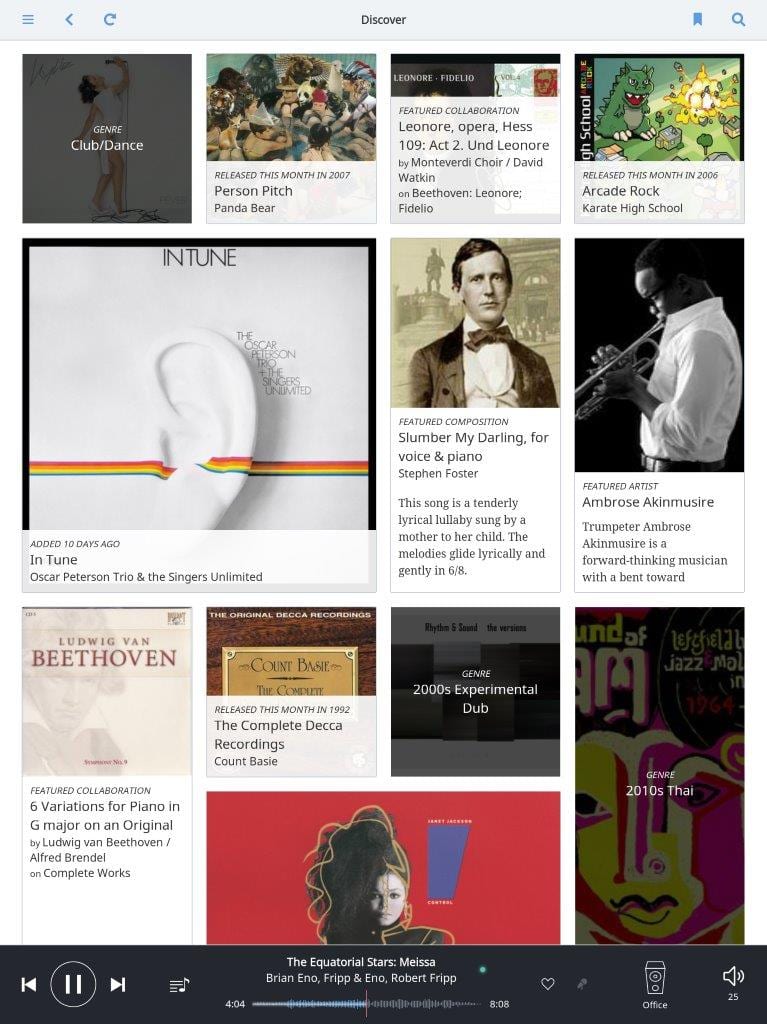Viewport: 767px width, 1024px height.
Task: Open search with the magnifier icon
Action: [738, 20]
